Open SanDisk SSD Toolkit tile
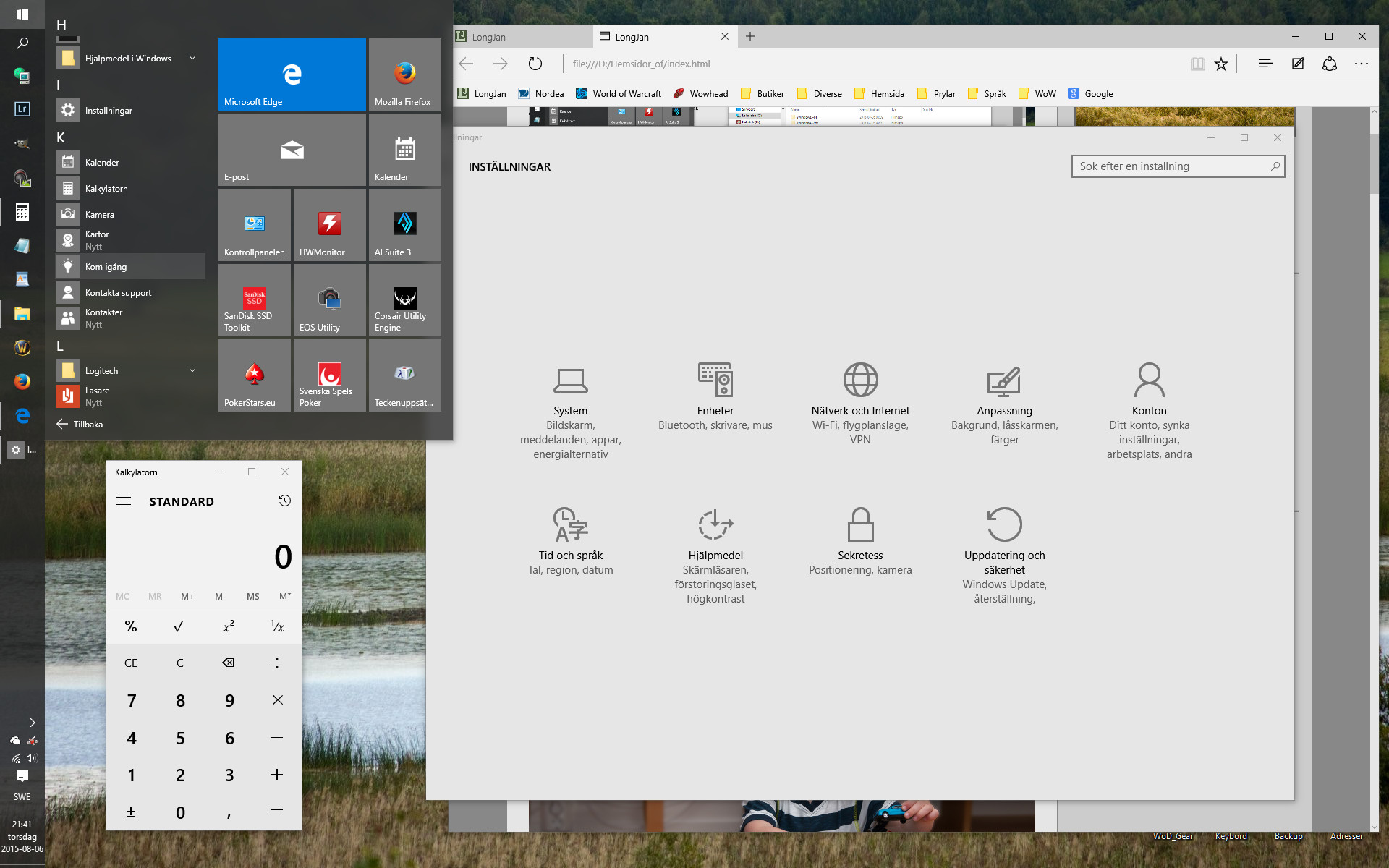 pos(255,300)
